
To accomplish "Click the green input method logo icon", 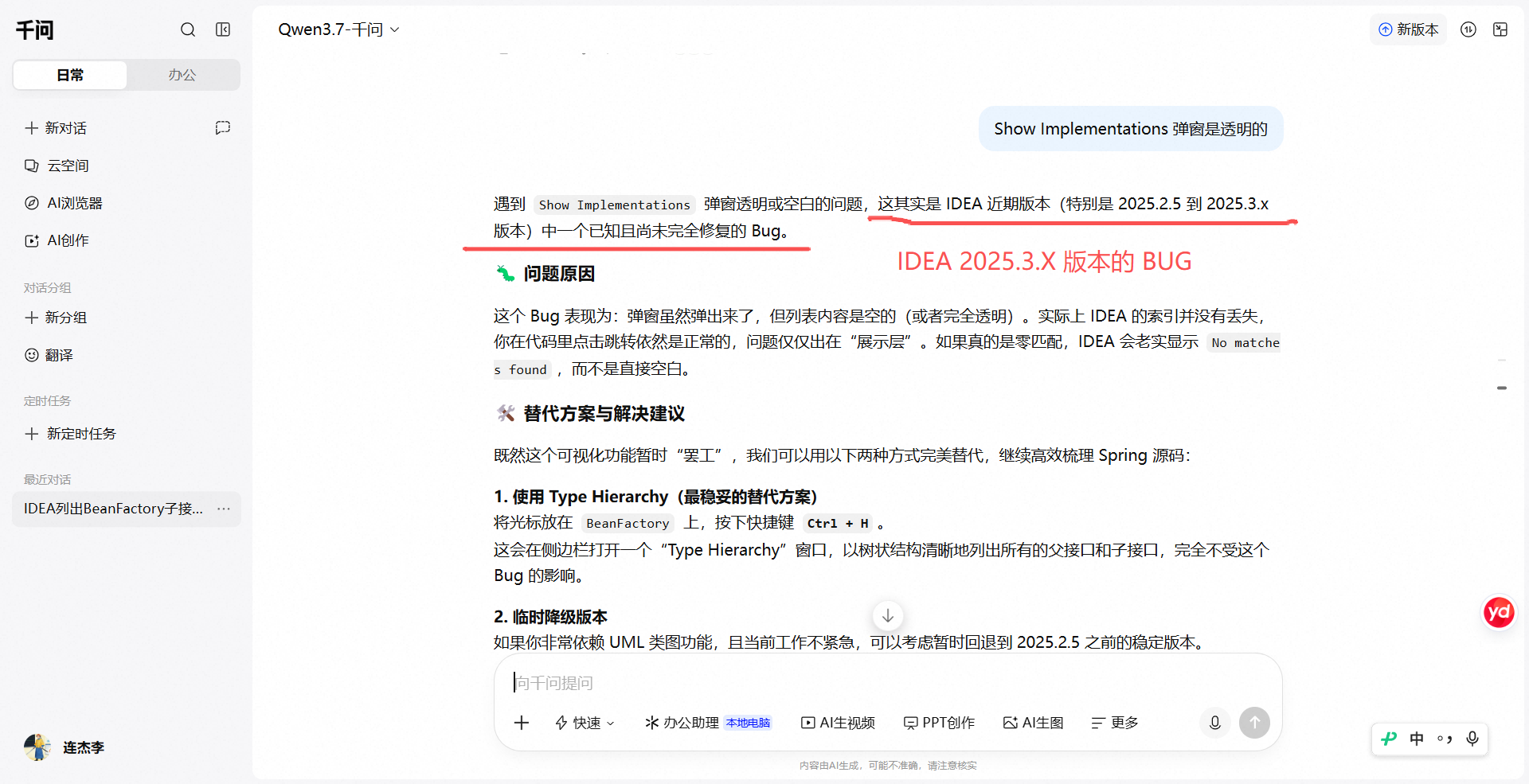I will click(1389, 739).
